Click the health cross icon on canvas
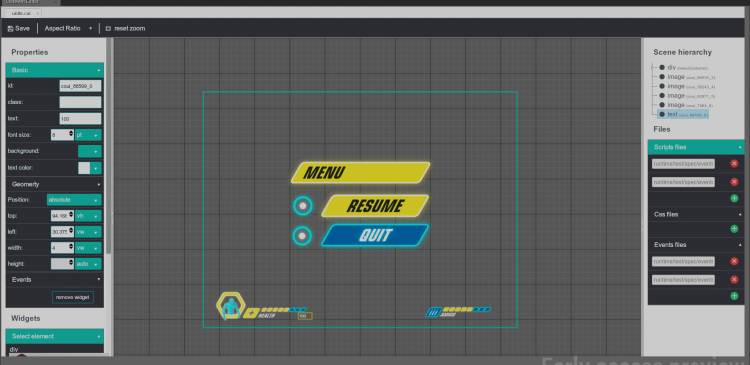 pyautogui.click(x=251, y=313)
